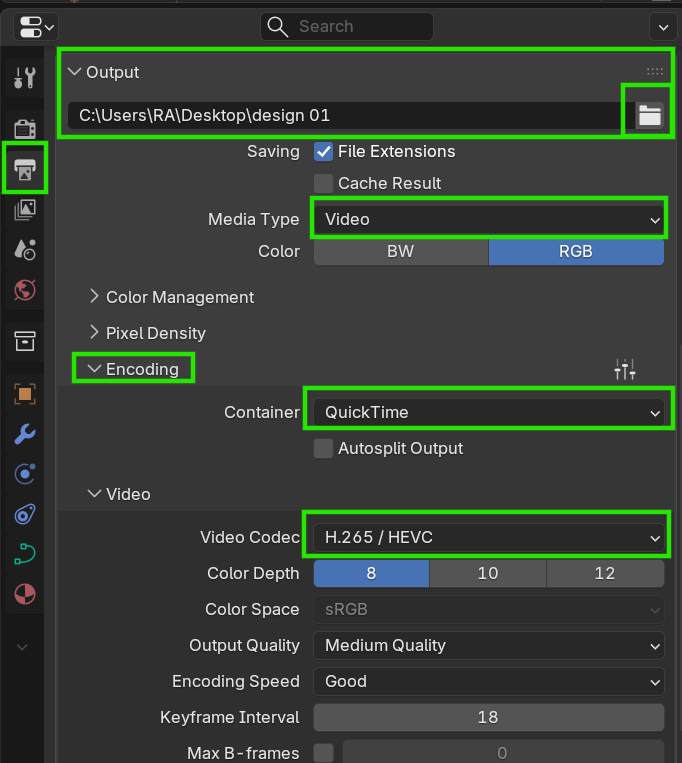Toggle the File Extensions checkbox

pyautogui.click(x=323, y=152)
